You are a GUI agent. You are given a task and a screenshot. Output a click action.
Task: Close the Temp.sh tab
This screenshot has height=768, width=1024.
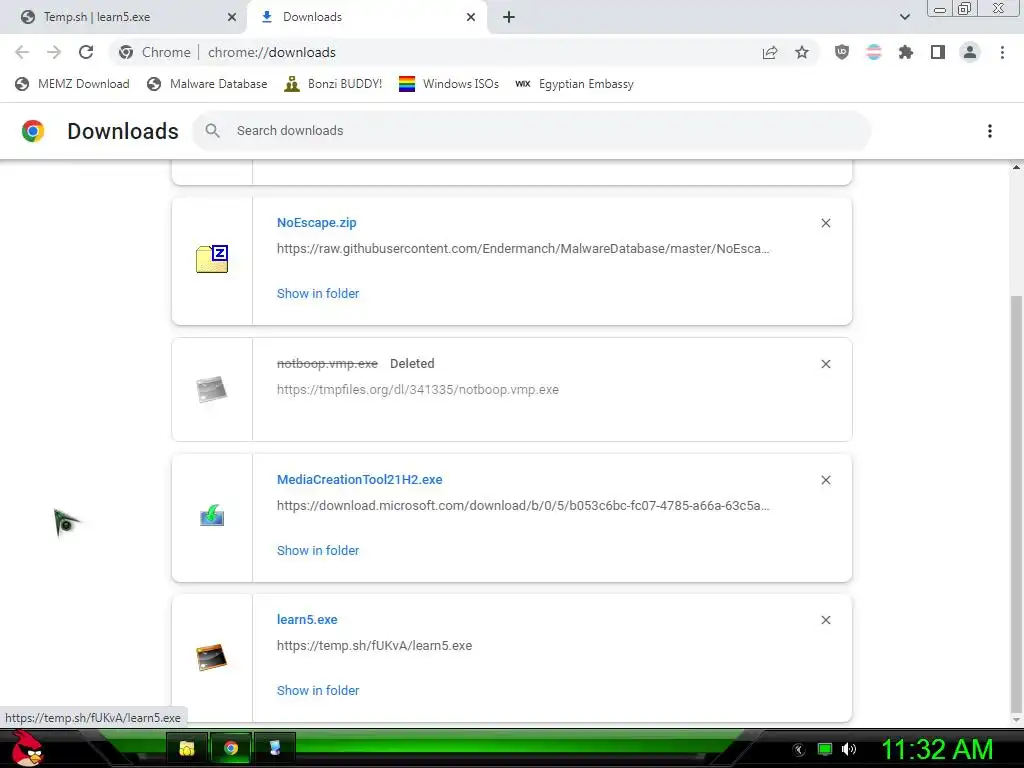click(231, 17)
